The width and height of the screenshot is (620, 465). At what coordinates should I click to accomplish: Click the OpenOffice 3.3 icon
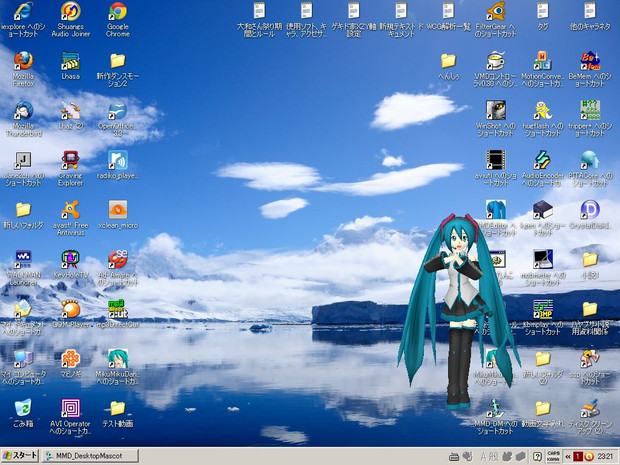click(x=117, y=111)
